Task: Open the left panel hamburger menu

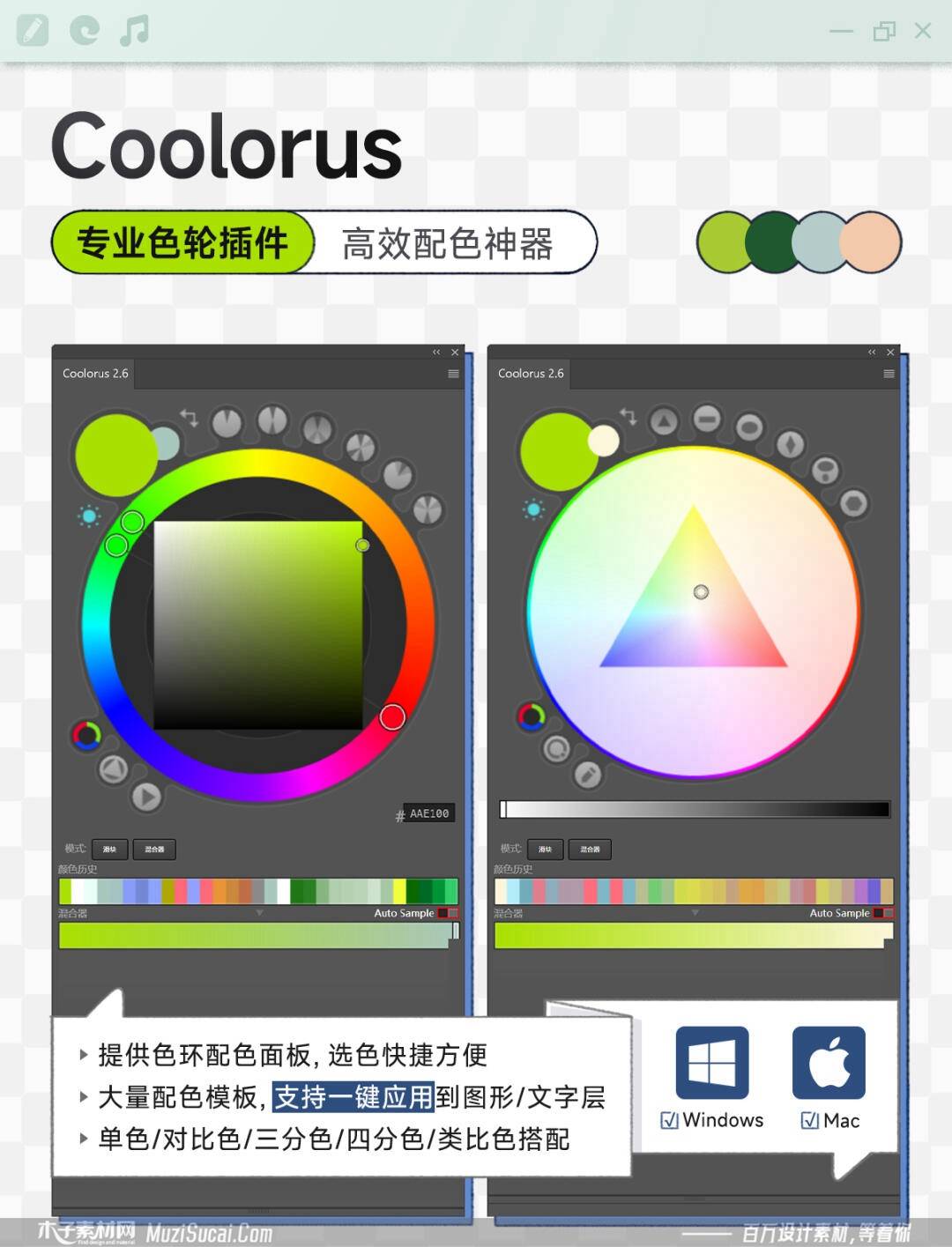Action: click(453, 374)
